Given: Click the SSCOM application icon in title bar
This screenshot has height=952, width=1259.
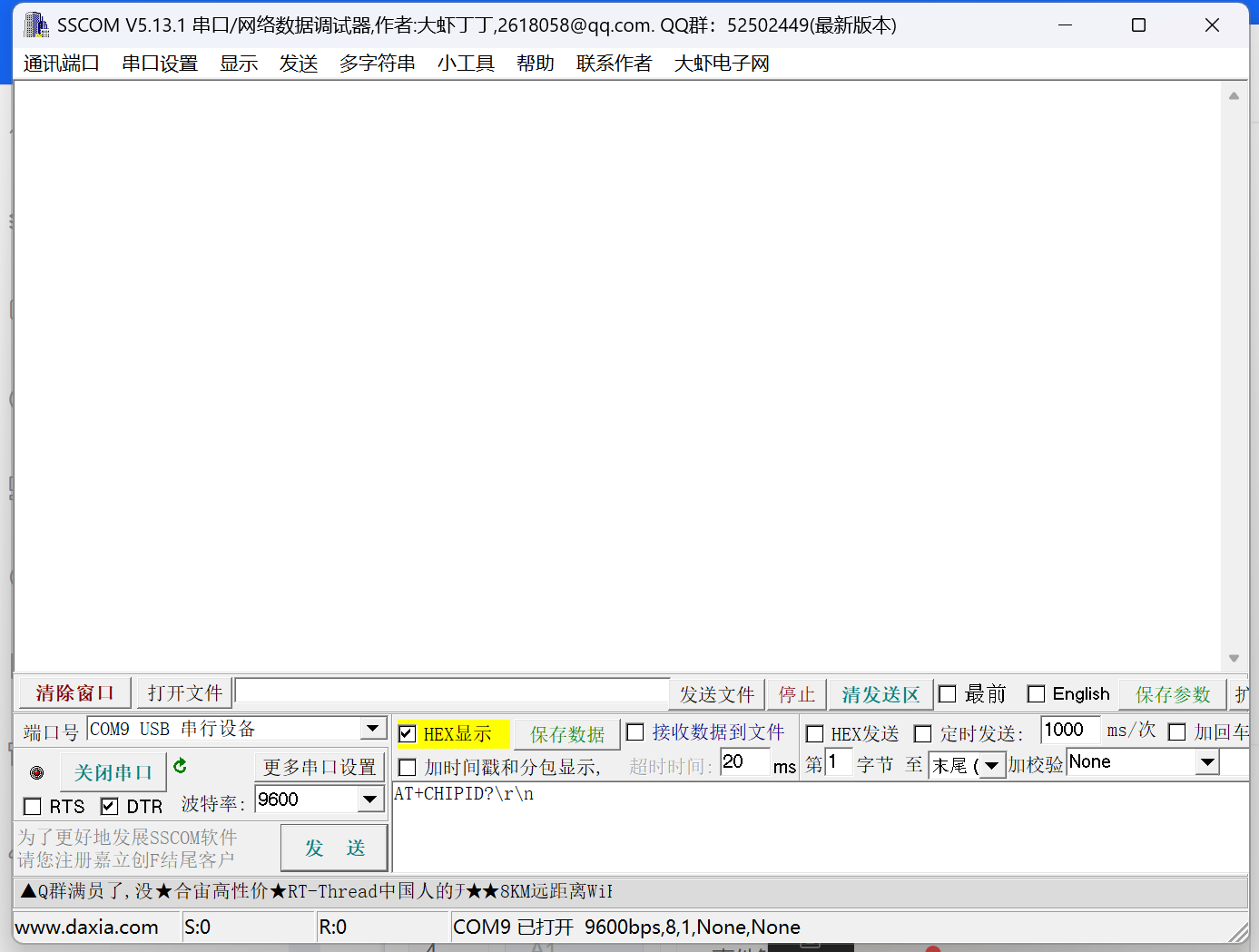Looking at the screenshot, I should (36, 24).
